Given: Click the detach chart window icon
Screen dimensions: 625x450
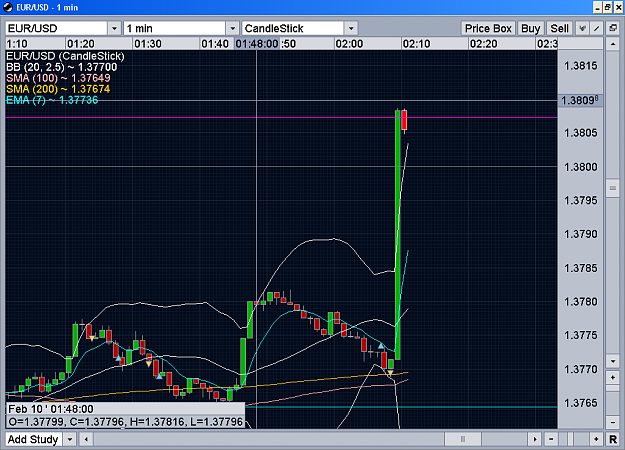Looking at the screenshot, I should click(613, 28).
